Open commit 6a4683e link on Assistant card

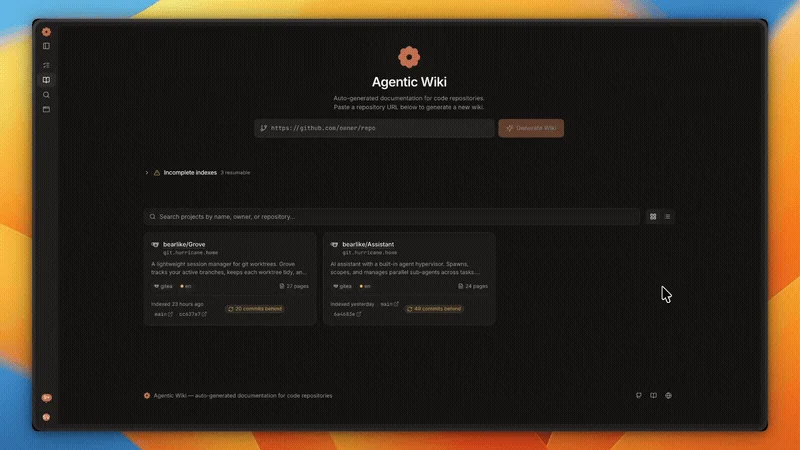click(x=347, y=314)
